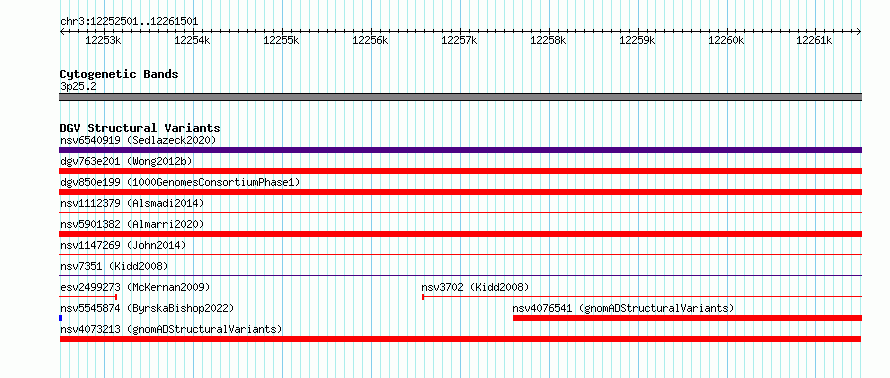Viewport: 890px width, 378px height.
Task: Click the 12254k ruler tick label
Action: pyautogui.click(x=192, y=40)
